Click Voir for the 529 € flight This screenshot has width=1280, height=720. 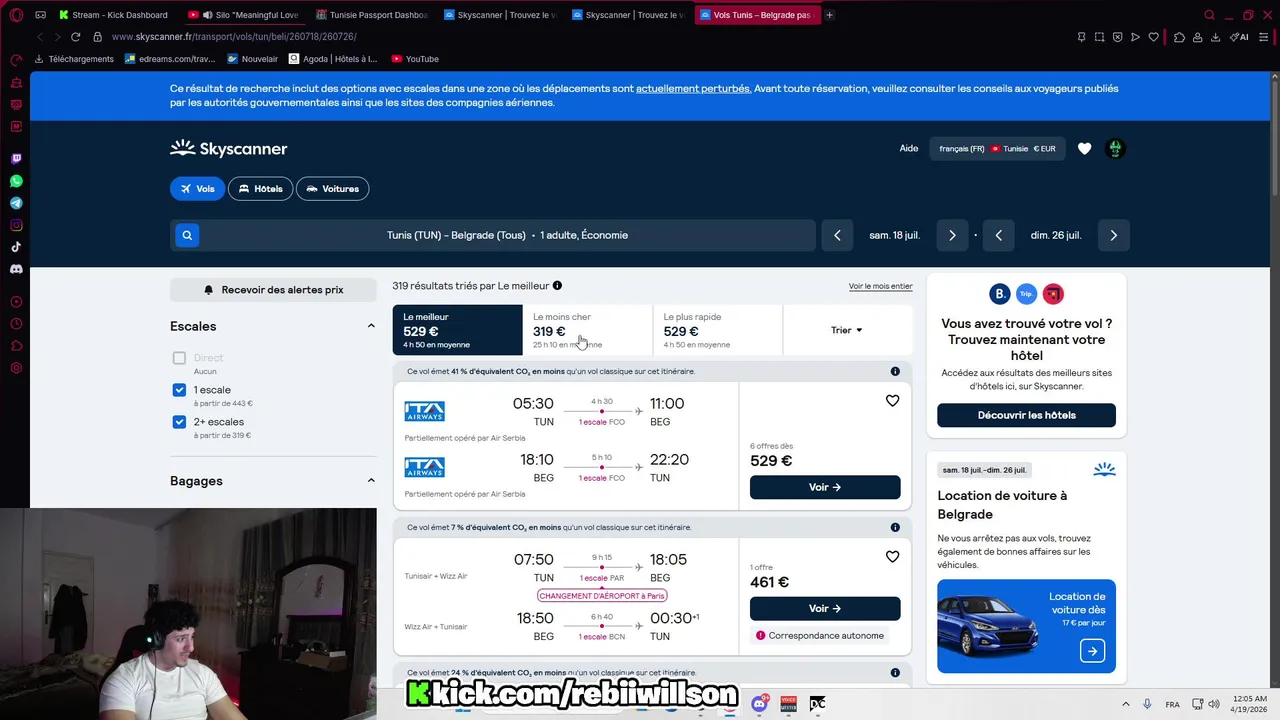825,487
